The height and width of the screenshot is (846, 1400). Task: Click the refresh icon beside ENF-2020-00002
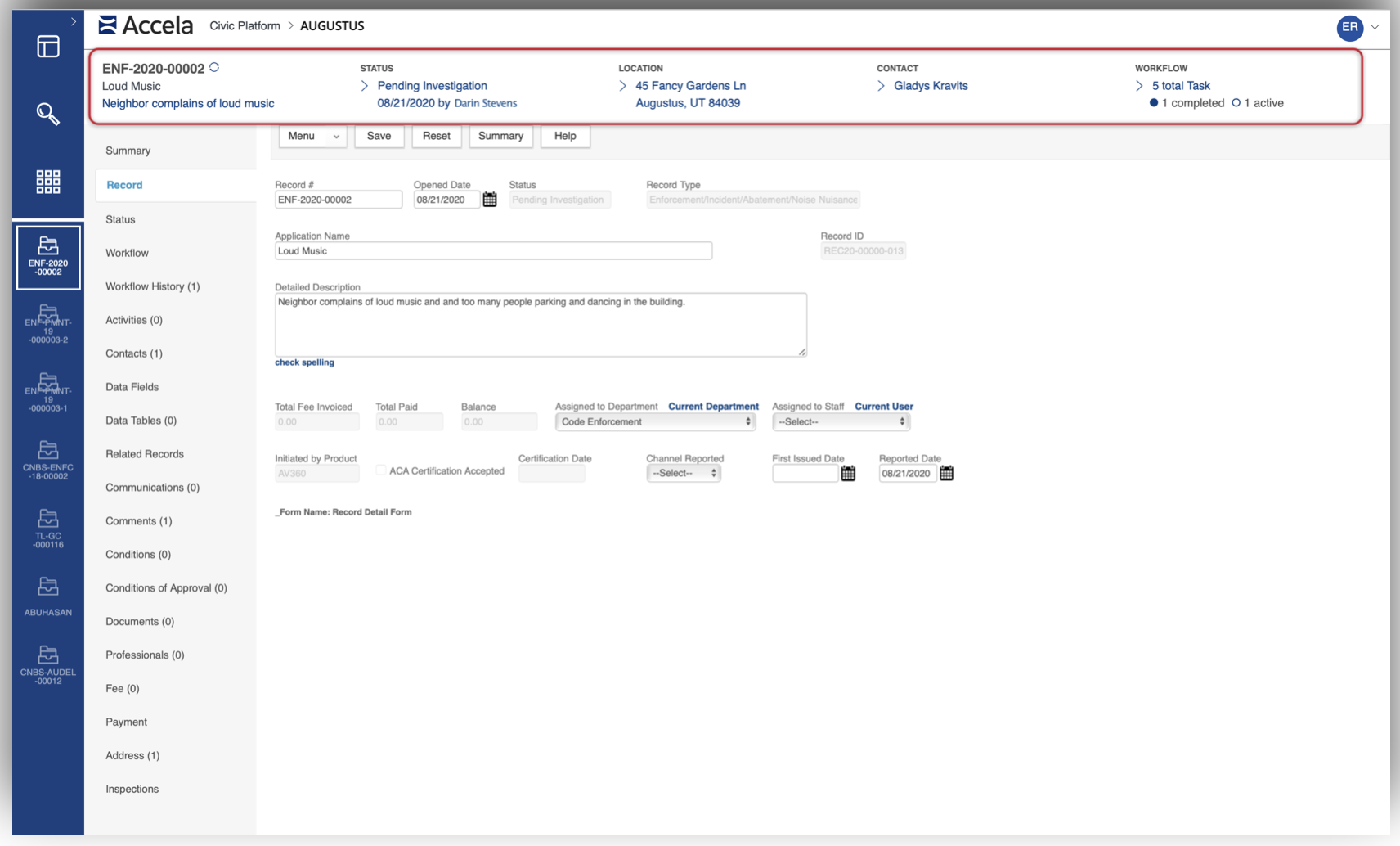[214, 68]
